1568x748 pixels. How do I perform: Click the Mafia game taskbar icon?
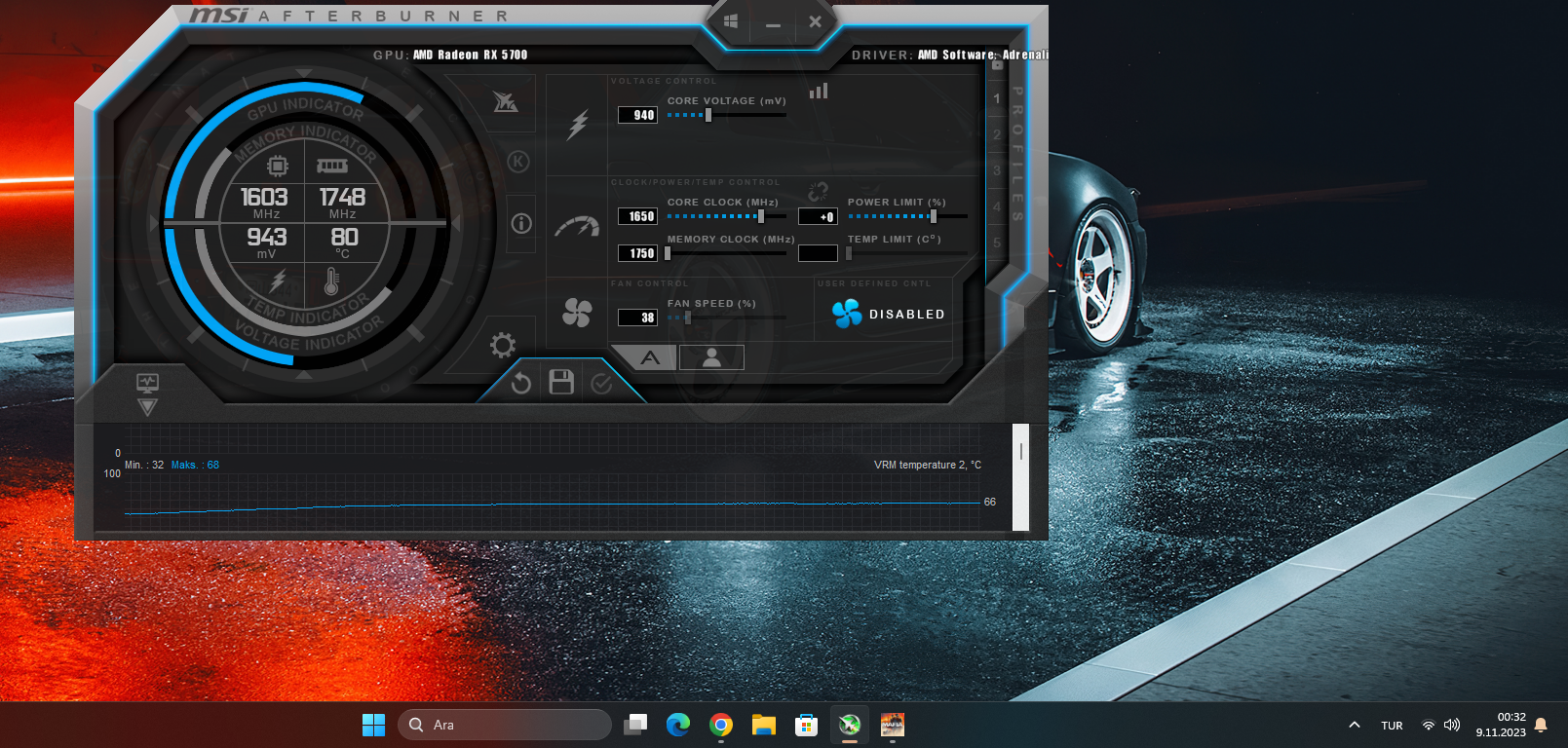[893, 725]
